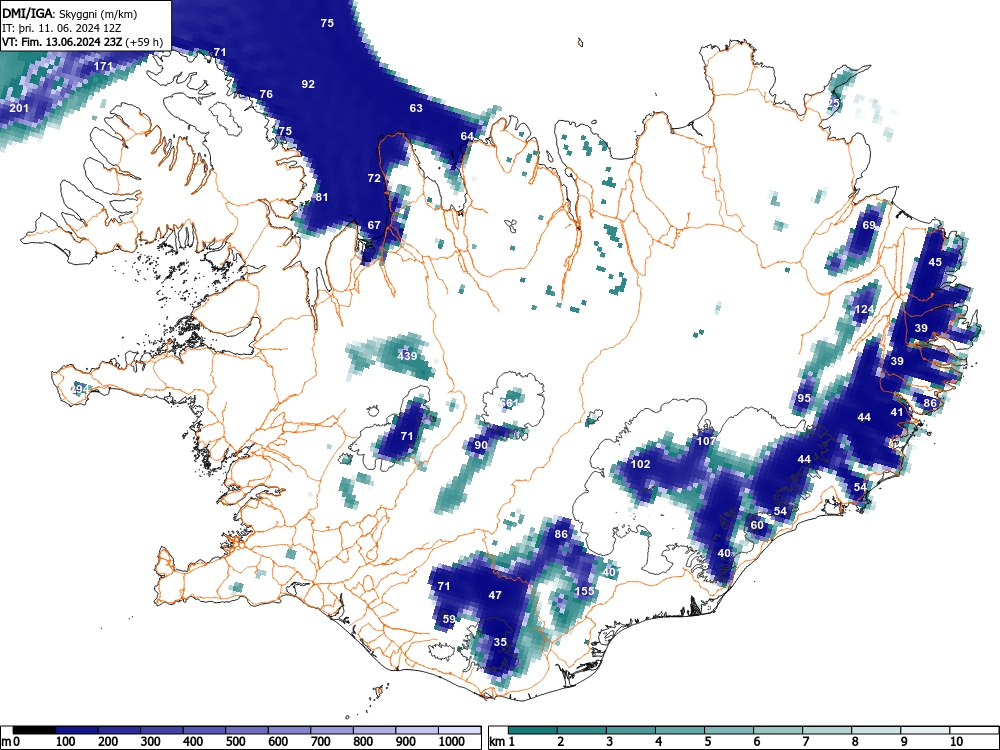1000x750 pixels.
Task: Click the visibility value 124
Action: 864,310
